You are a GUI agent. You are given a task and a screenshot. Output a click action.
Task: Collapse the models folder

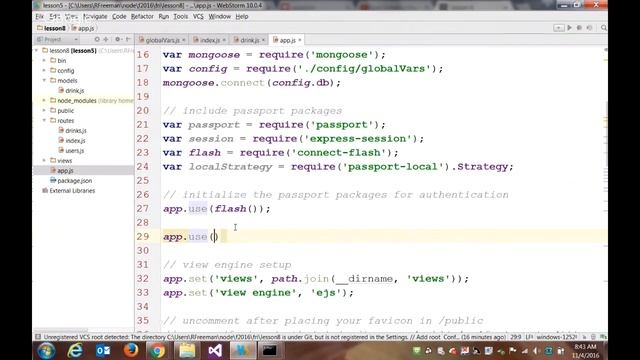[x=44, y=80]
